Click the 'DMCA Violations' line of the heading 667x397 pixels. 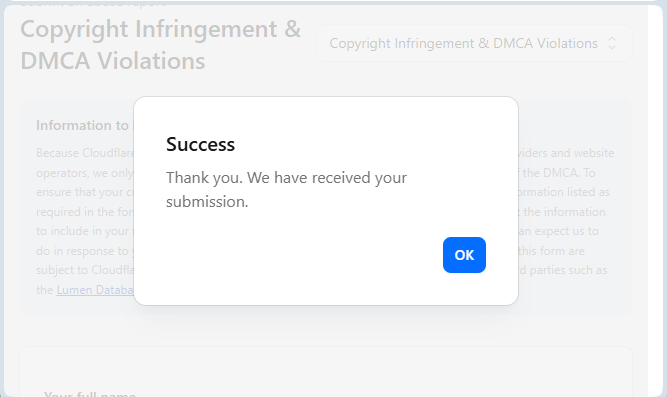click(113, 61)
